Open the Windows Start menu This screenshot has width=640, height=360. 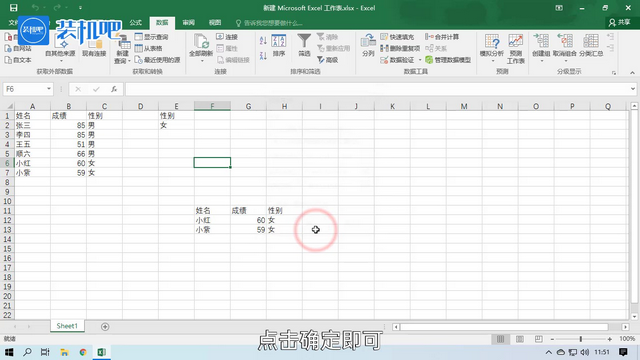coord(9,352)
